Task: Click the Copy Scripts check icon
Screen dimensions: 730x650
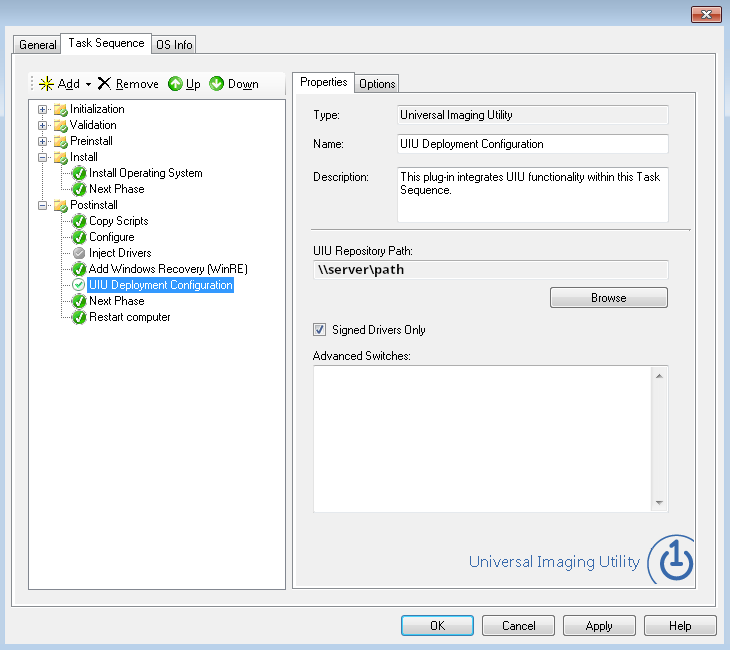Action: click(79, 222)
